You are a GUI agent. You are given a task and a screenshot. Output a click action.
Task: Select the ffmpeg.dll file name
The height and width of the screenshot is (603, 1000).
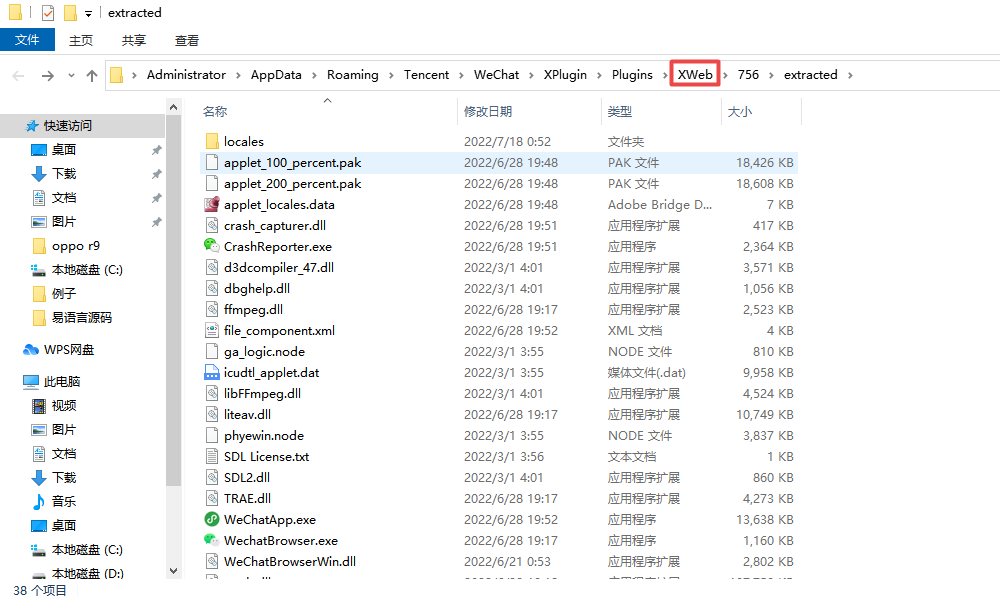click(x=253, y=310)
